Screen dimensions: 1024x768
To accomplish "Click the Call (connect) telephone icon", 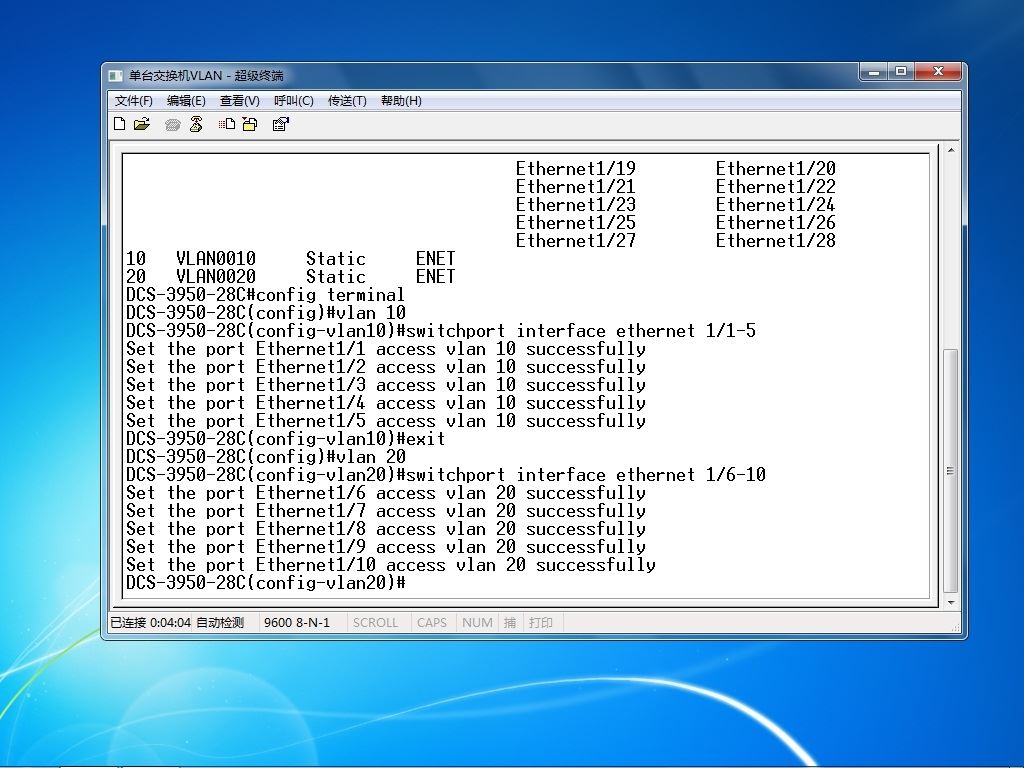I will (x=172, y=125).
